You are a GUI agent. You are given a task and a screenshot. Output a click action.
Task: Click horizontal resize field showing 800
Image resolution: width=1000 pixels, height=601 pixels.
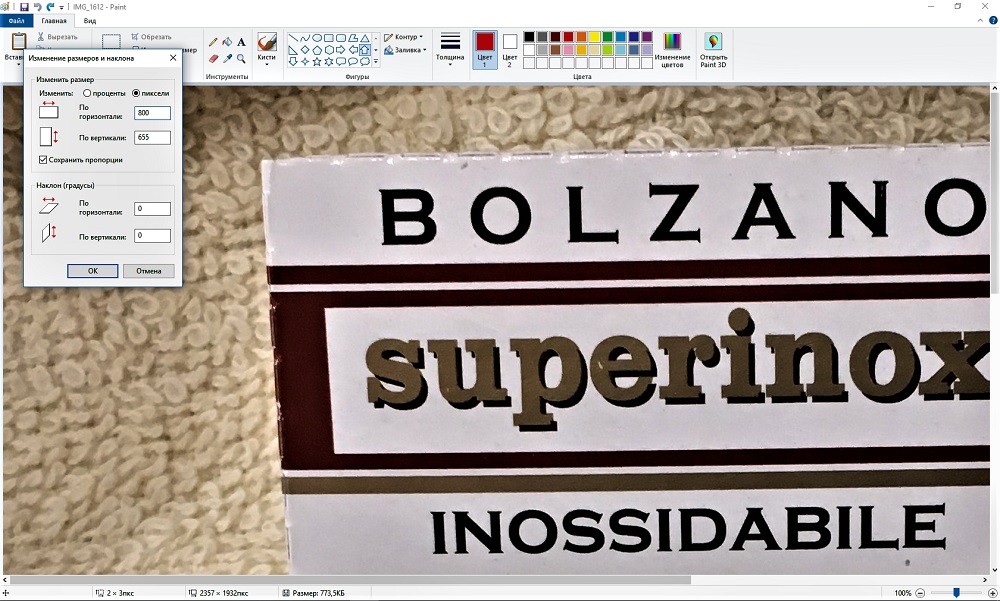click(152, 113)
